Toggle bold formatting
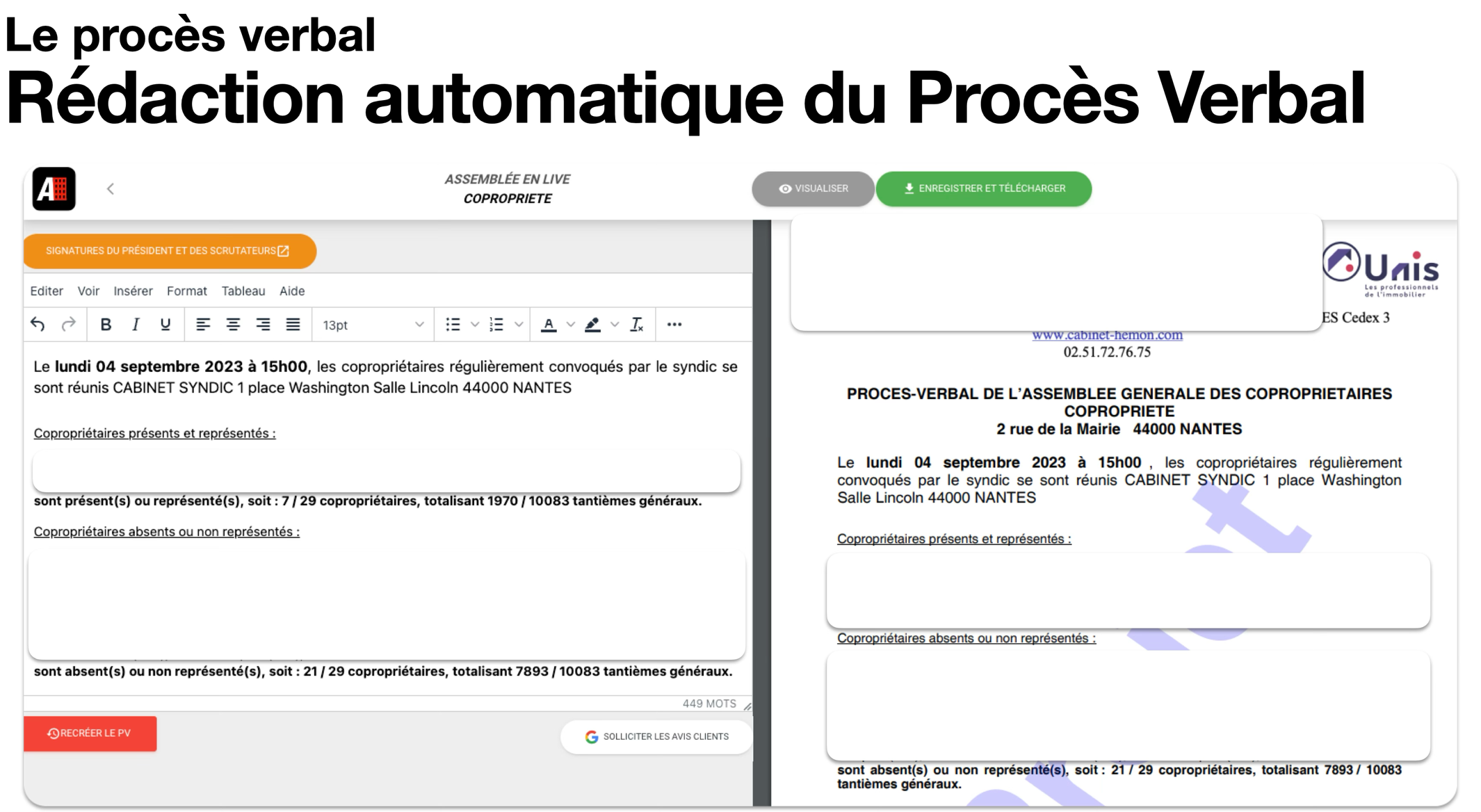This screenshot has height=812, width=1481. click(x=106, y=325)
